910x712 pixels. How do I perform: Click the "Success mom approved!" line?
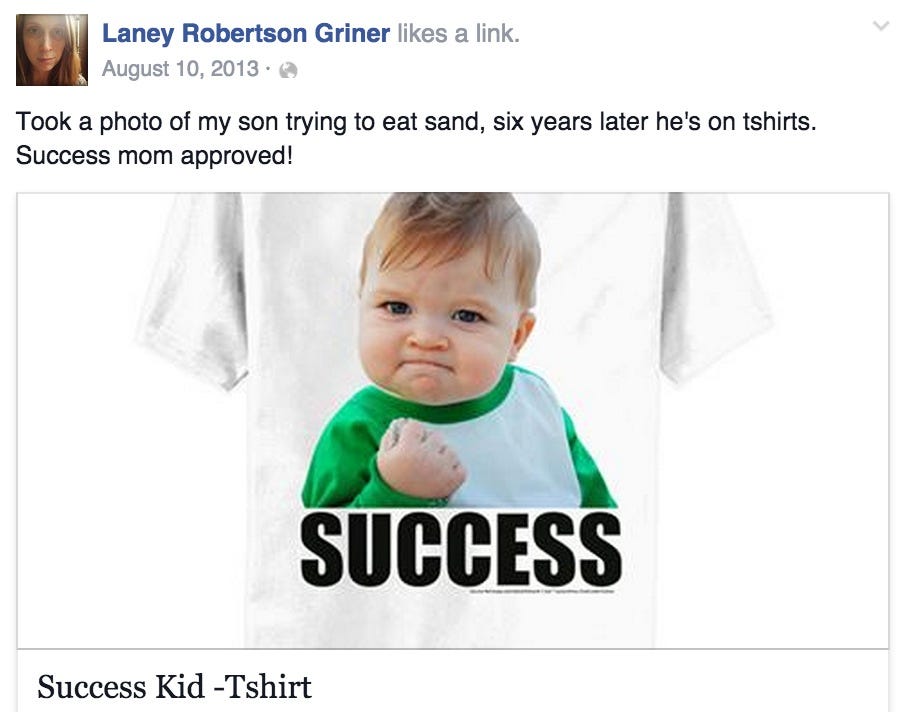pyautogui.click(x=155, y=157)
